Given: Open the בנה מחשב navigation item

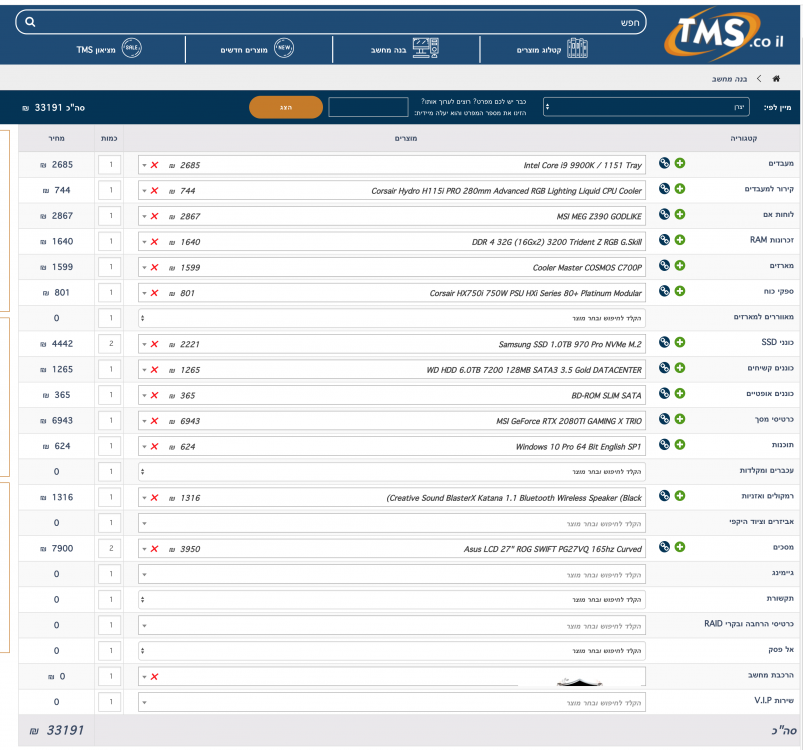Looking at the screenshot, I should [x=405, y=49].
